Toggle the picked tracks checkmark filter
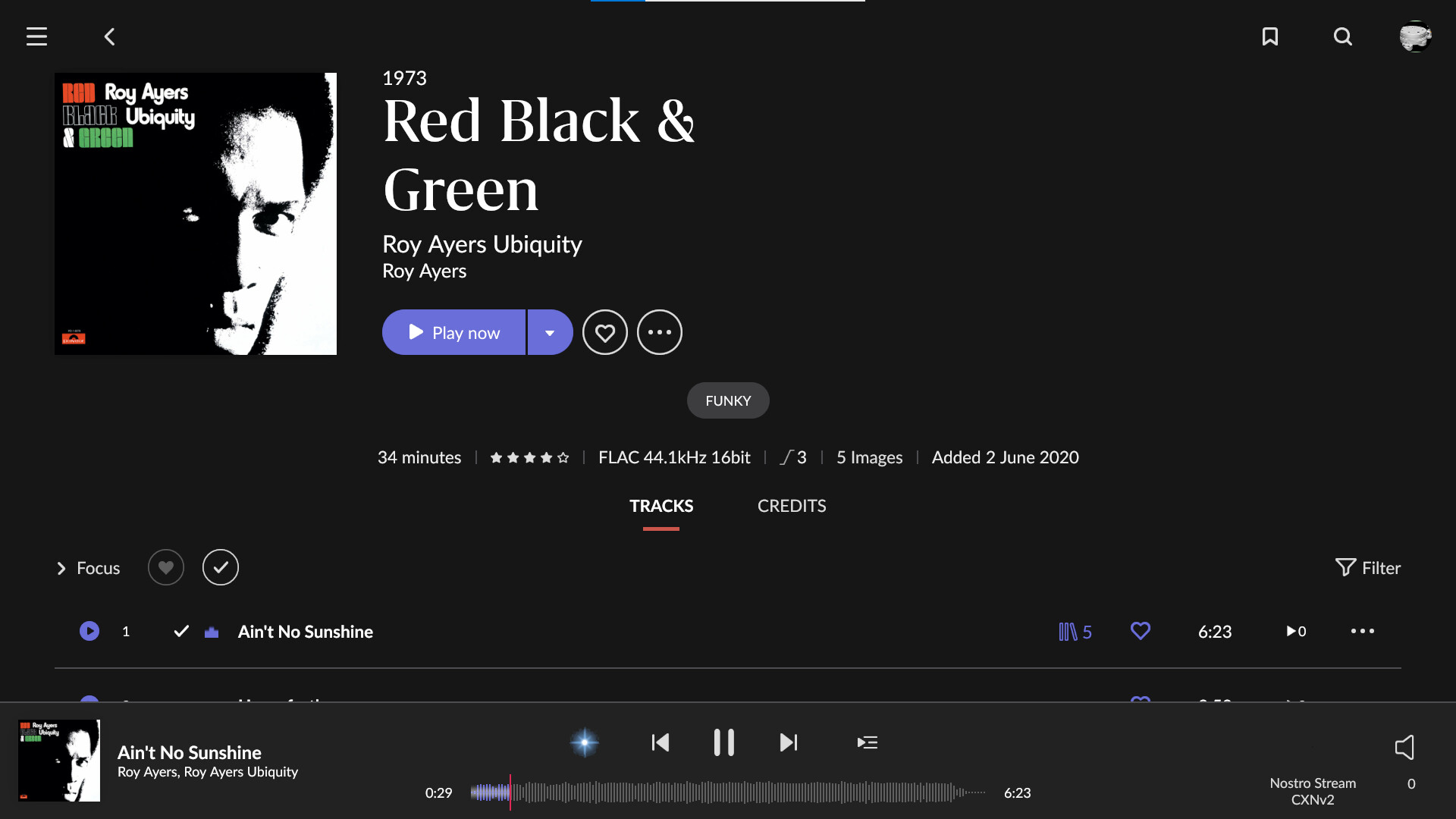1456x819 pixels. pos(221,567)
